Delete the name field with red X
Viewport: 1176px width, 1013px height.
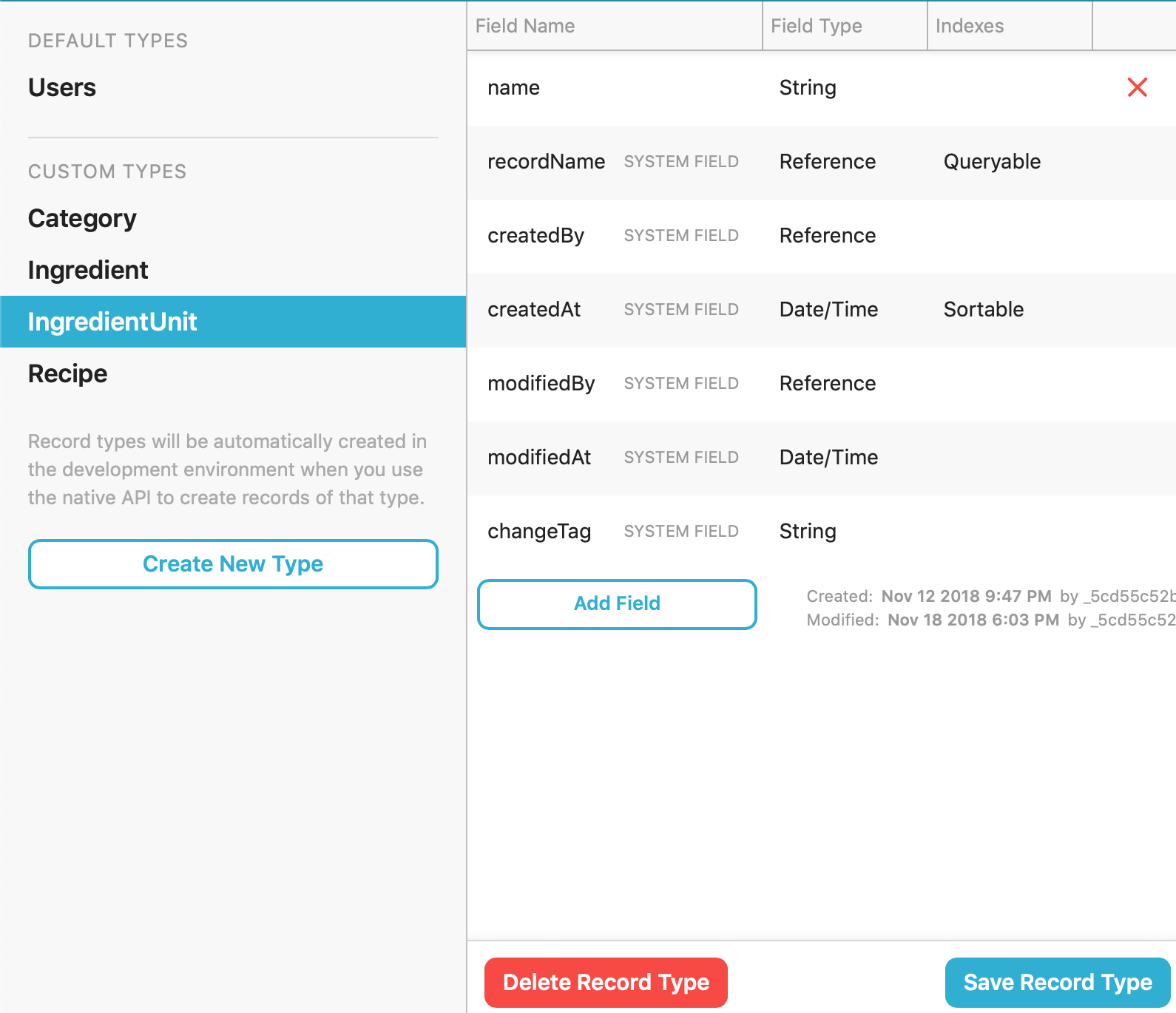click(1137, 87)
